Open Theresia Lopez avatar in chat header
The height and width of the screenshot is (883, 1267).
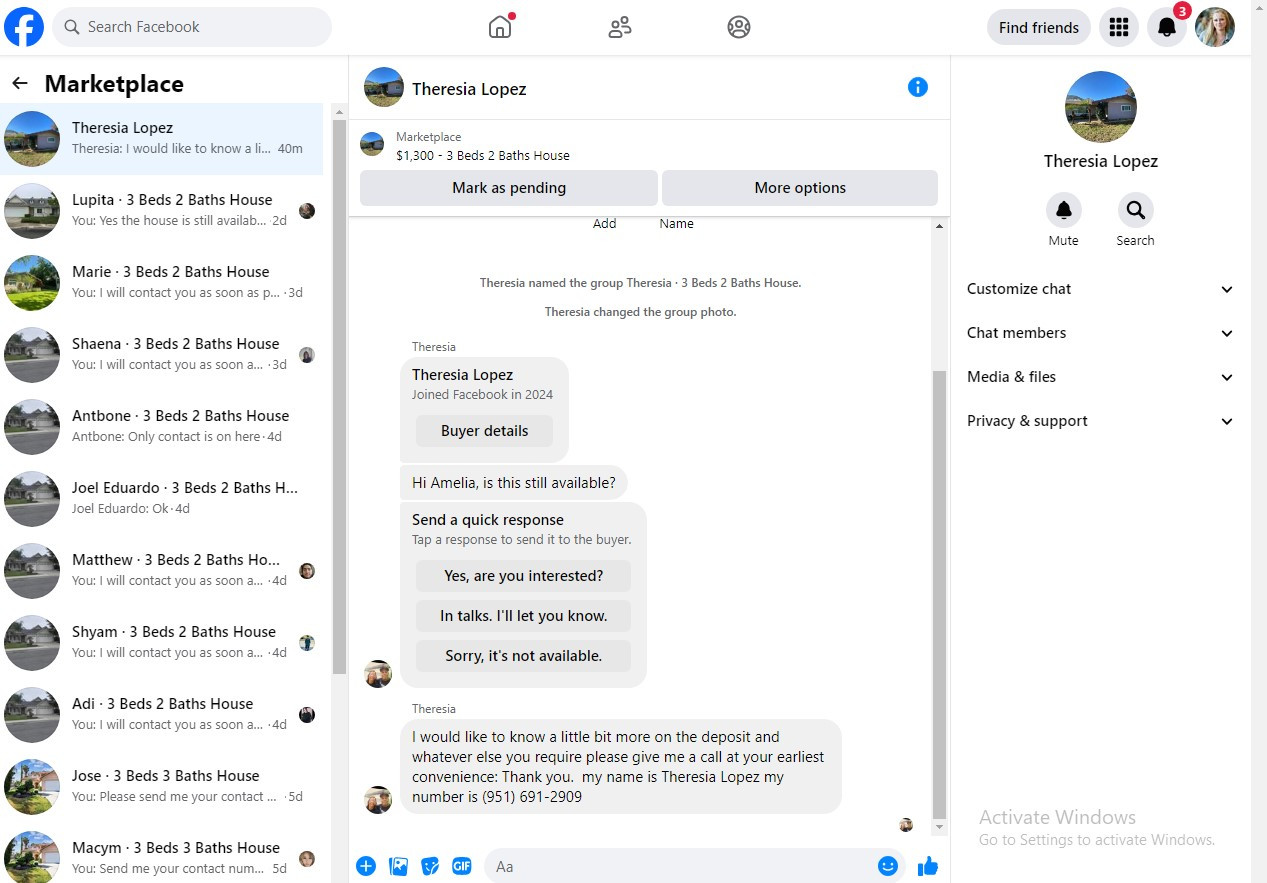point(384,88)
